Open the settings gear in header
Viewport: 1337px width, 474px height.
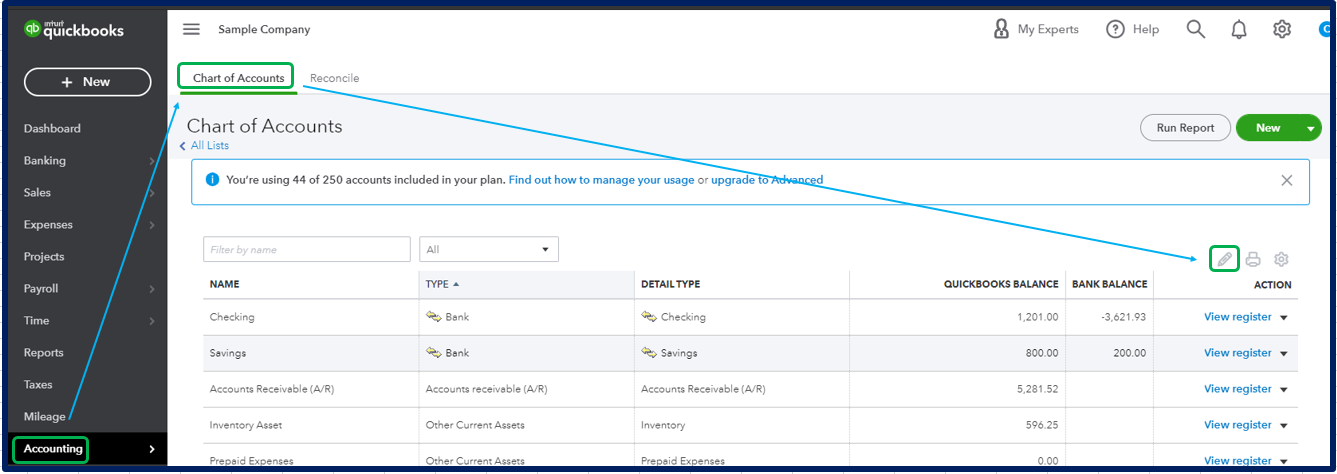tap(1282, 29)
